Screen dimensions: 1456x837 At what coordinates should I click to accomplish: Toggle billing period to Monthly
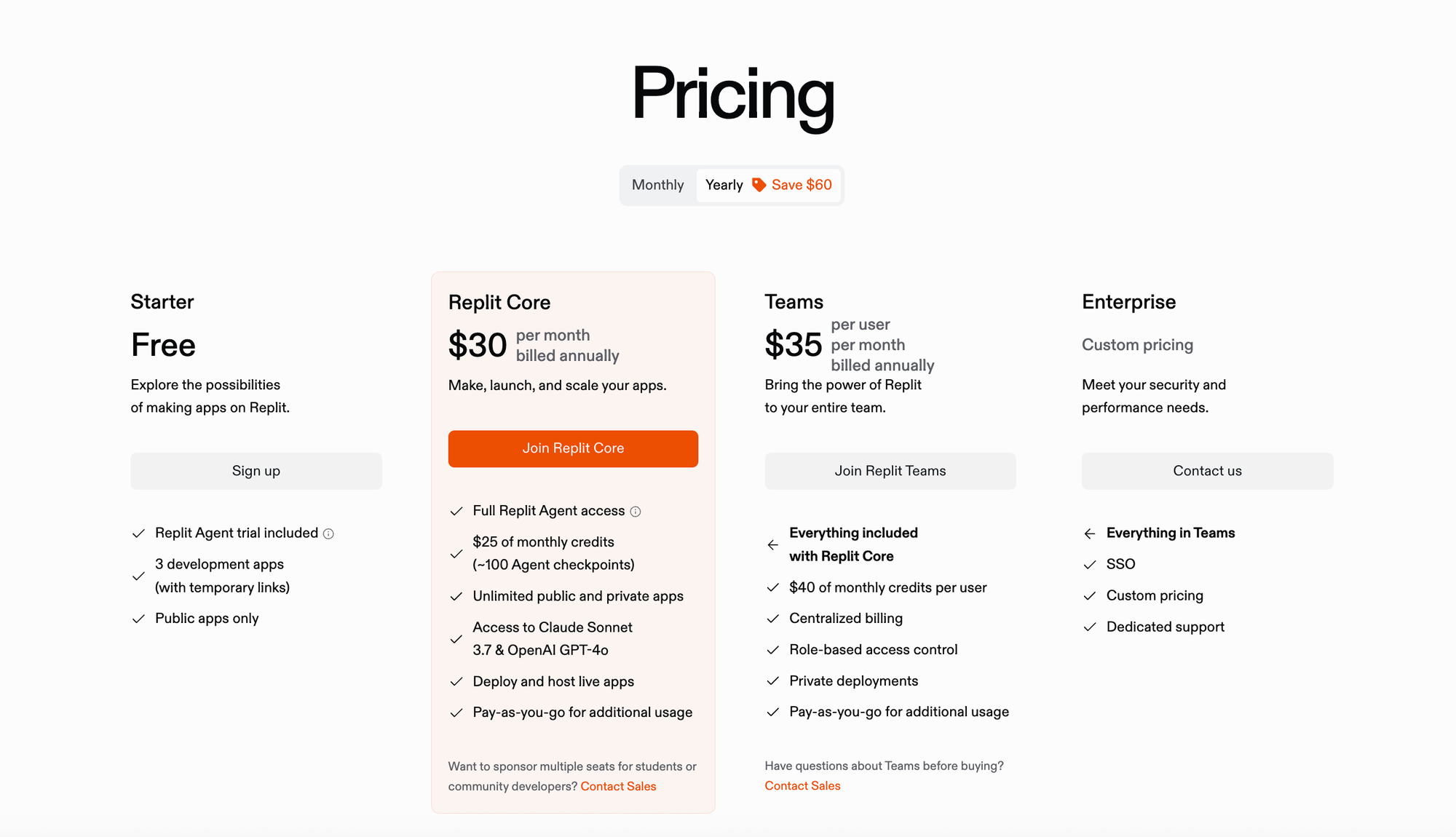[x=657, y=185]
